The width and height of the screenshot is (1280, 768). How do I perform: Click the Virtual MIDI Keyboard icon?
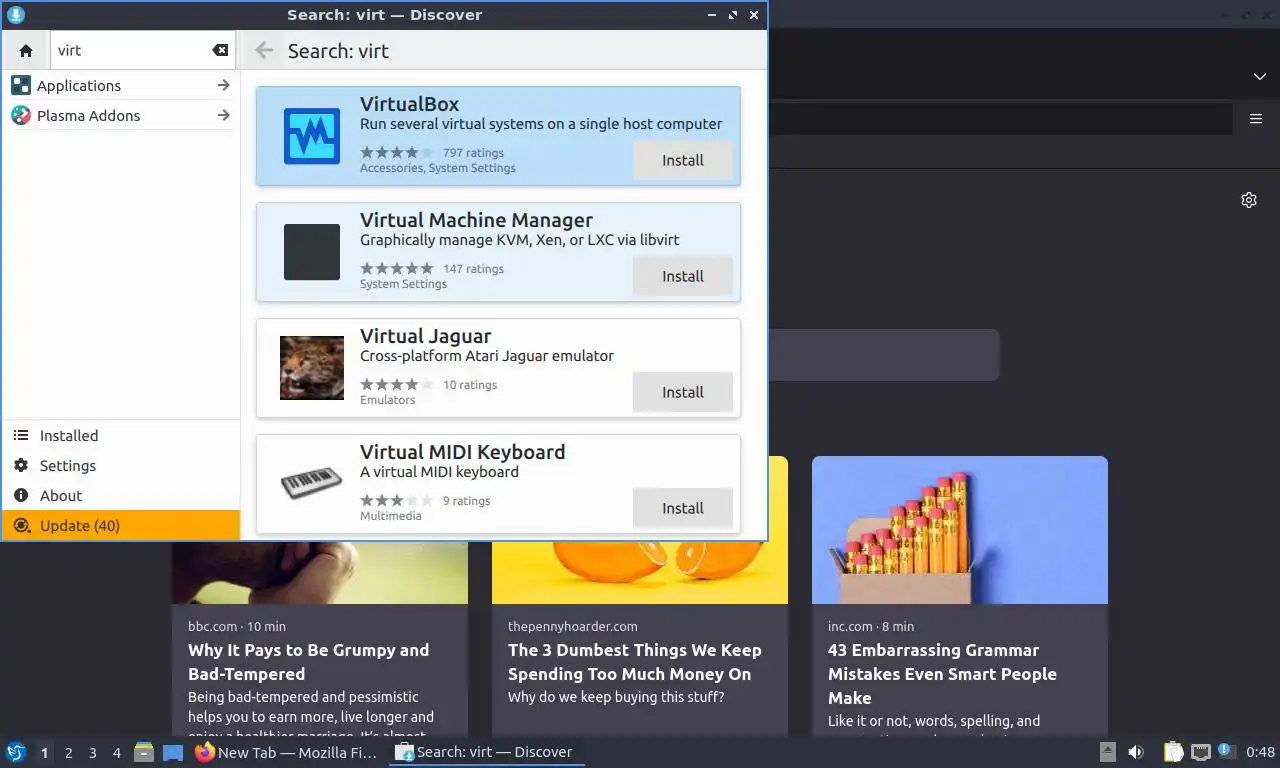(312, 484)
